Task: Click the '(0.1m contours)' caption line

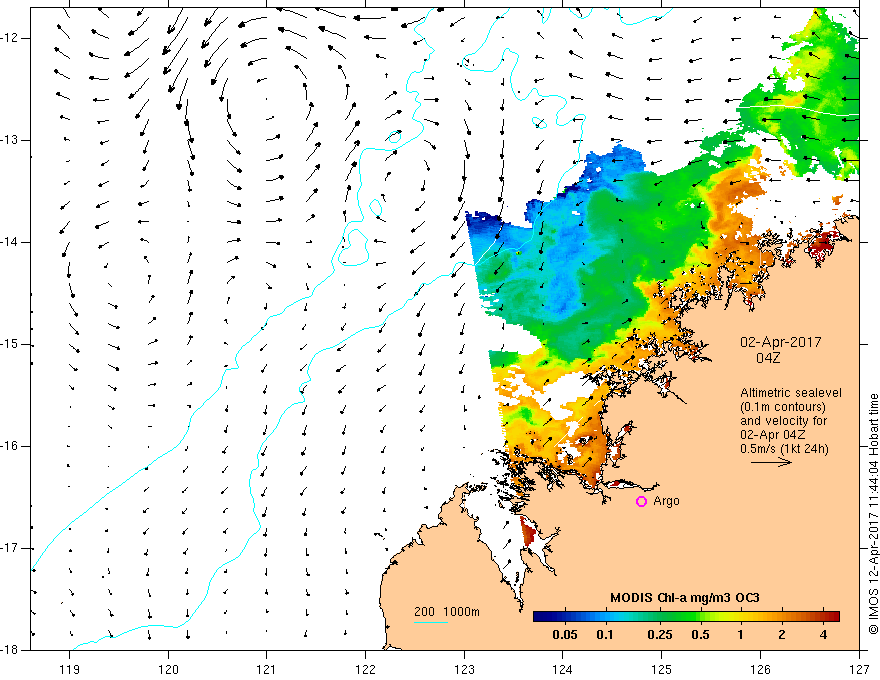Action: [x=783, y=407]
